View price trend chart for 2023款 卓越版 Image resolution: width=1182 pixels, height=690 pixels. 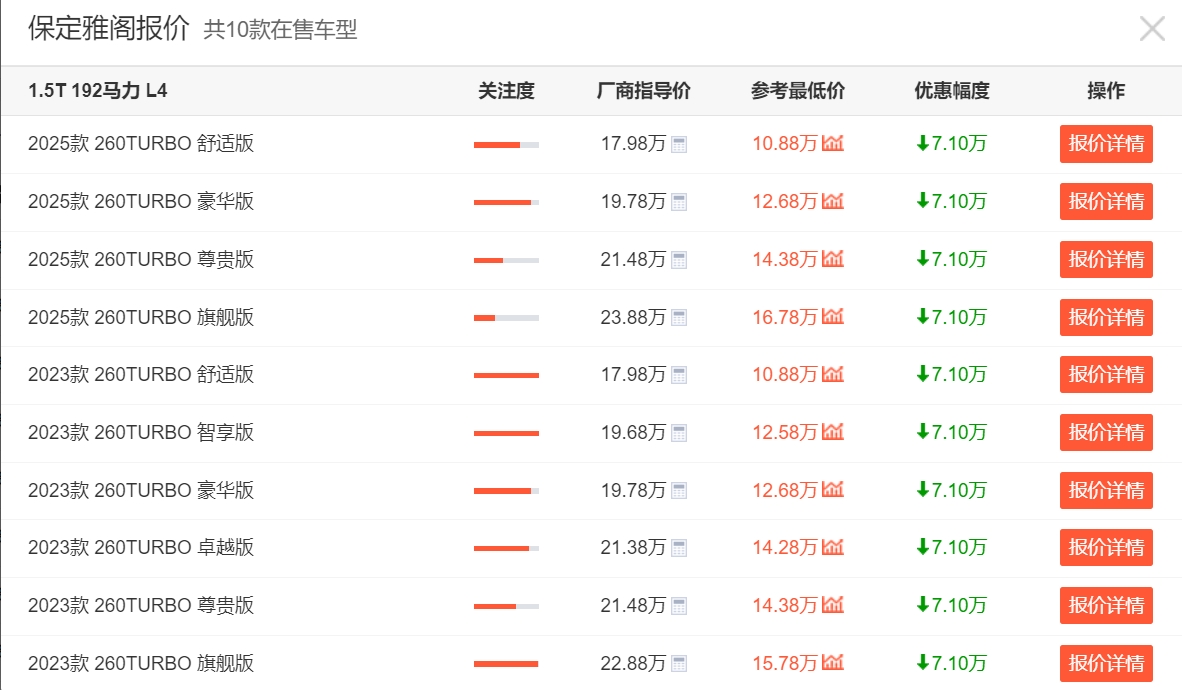(833, 547)
